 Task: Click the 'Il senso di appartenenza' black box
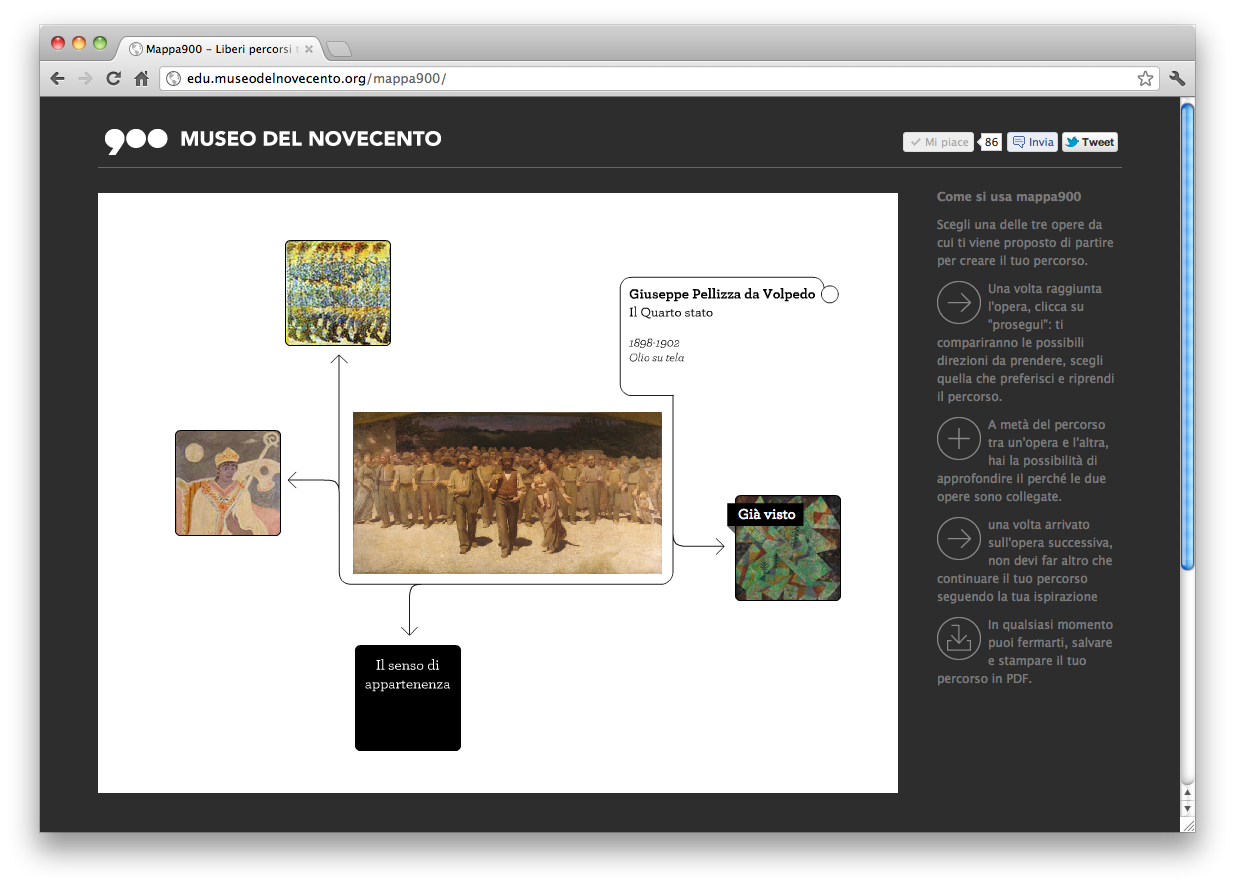point(408,698)
